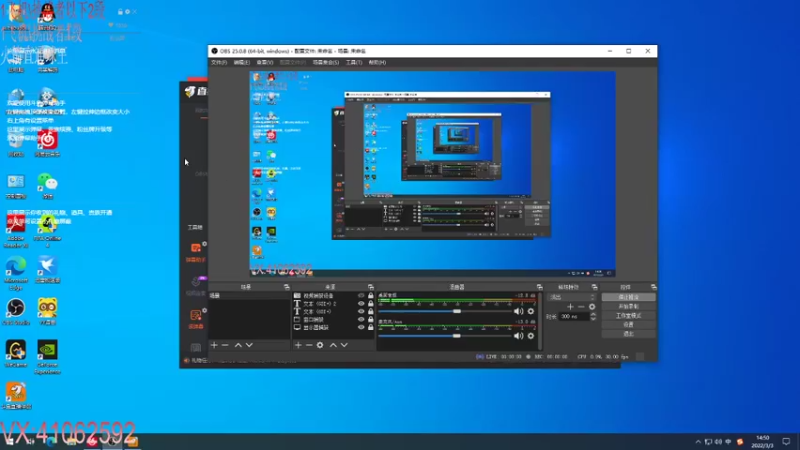Pop out the Scene Transitions dock panel
The width and height of the screenshot is (800, 450).
[x=594, y=287]
